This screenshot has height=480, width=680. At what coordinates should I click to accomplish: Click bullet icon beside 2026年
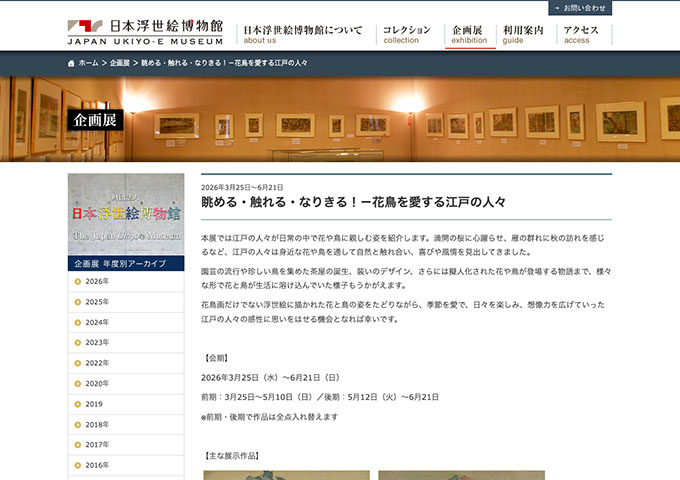(x=78, y=281)
